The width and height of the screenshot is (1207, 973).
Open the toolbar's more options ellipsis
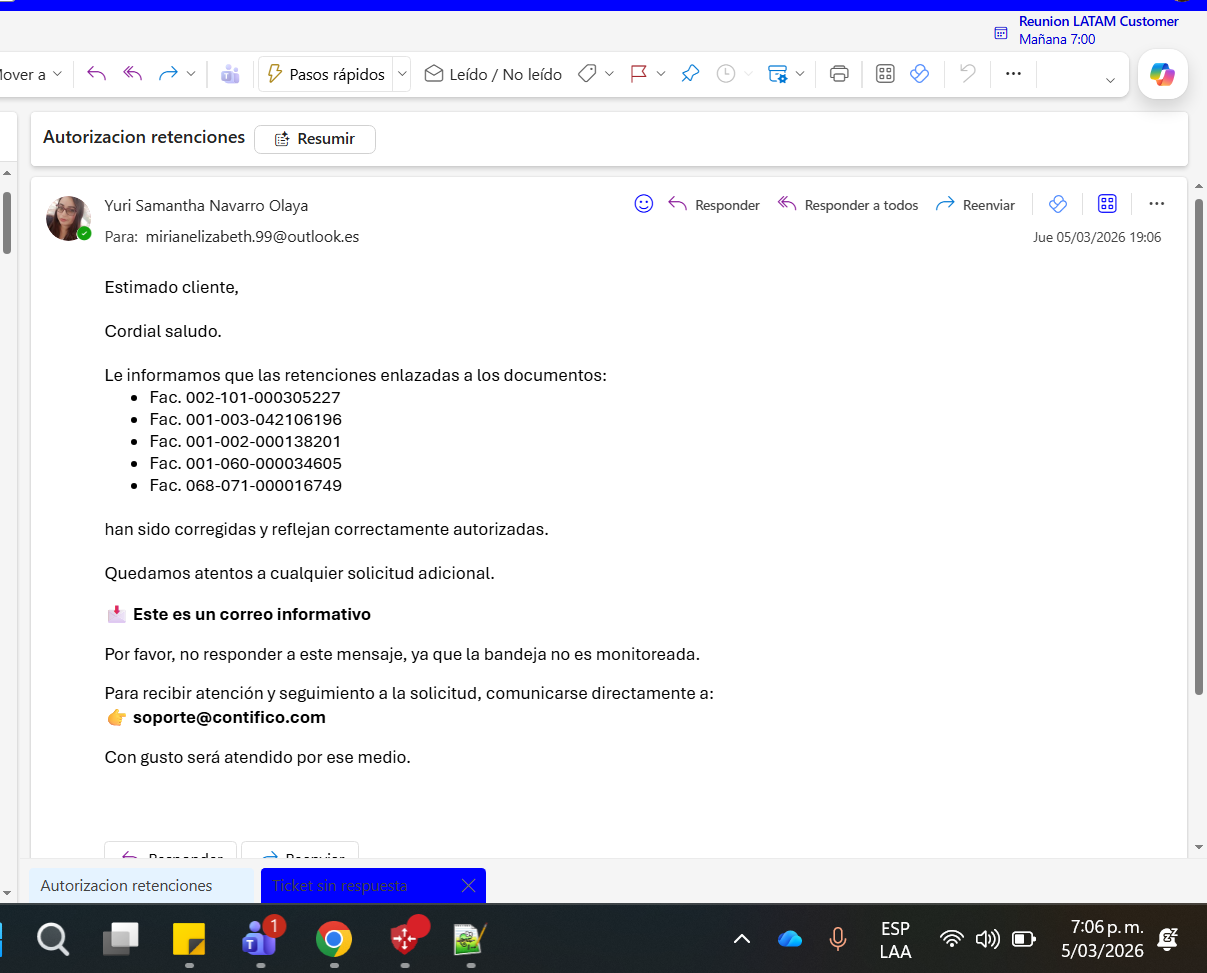pos(1013,74)
